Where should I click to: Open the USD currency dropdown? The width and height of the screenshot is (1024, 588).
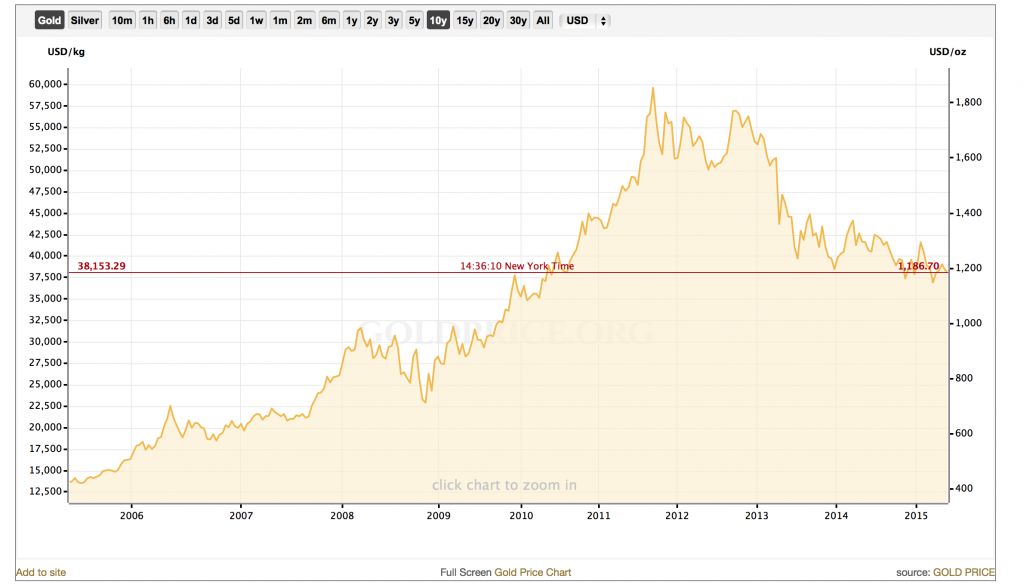pos(585,20)
